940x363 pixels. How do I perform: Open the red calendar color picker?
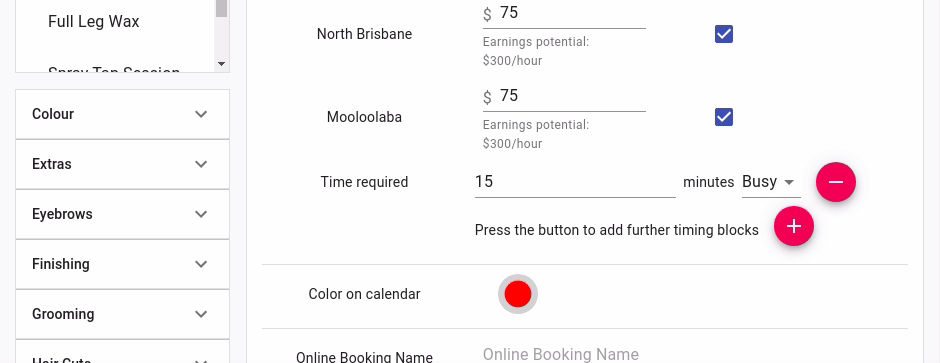pos(518,294)
